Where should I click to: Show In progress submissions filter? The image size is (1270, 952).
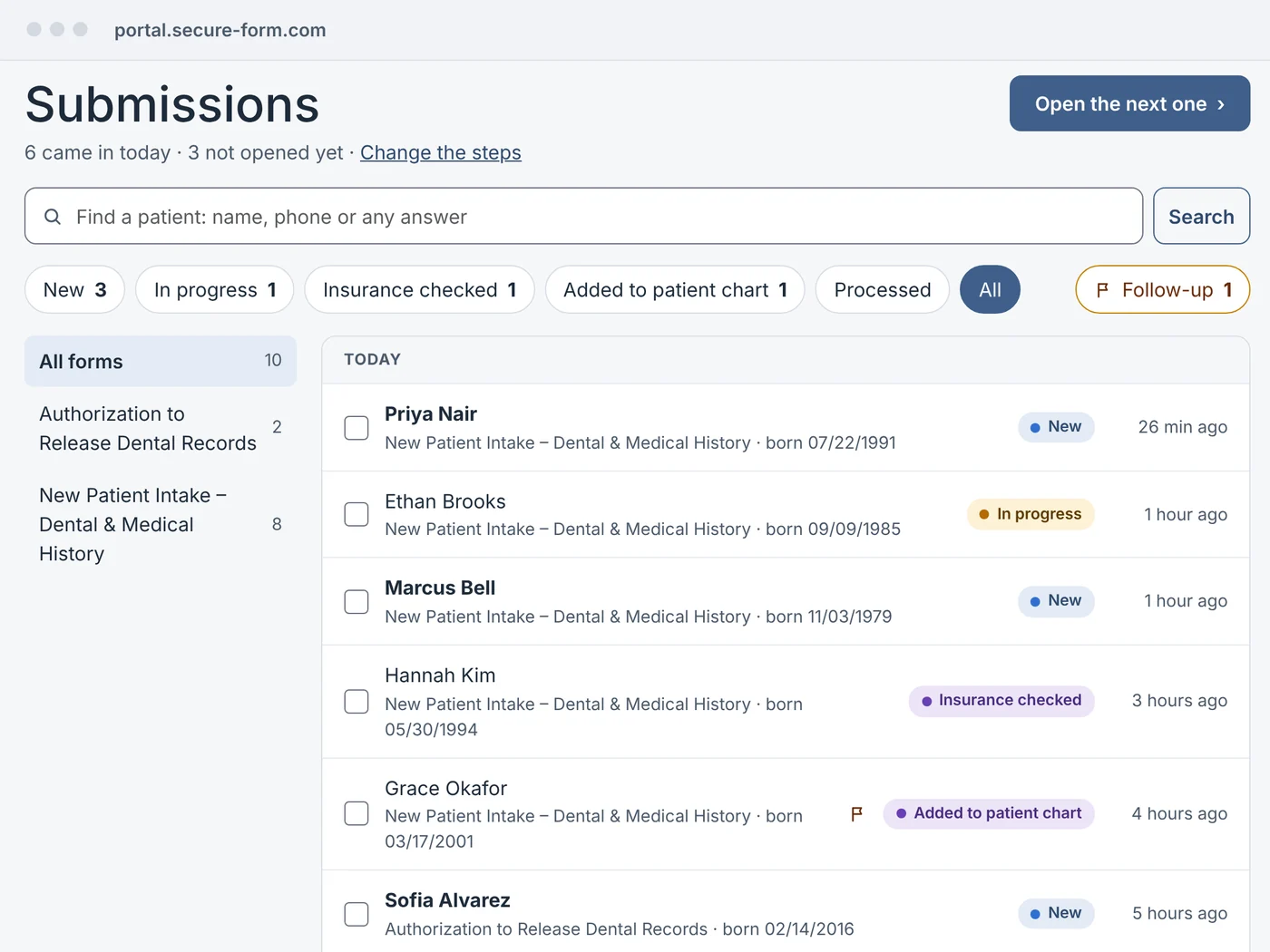point(215,289)
